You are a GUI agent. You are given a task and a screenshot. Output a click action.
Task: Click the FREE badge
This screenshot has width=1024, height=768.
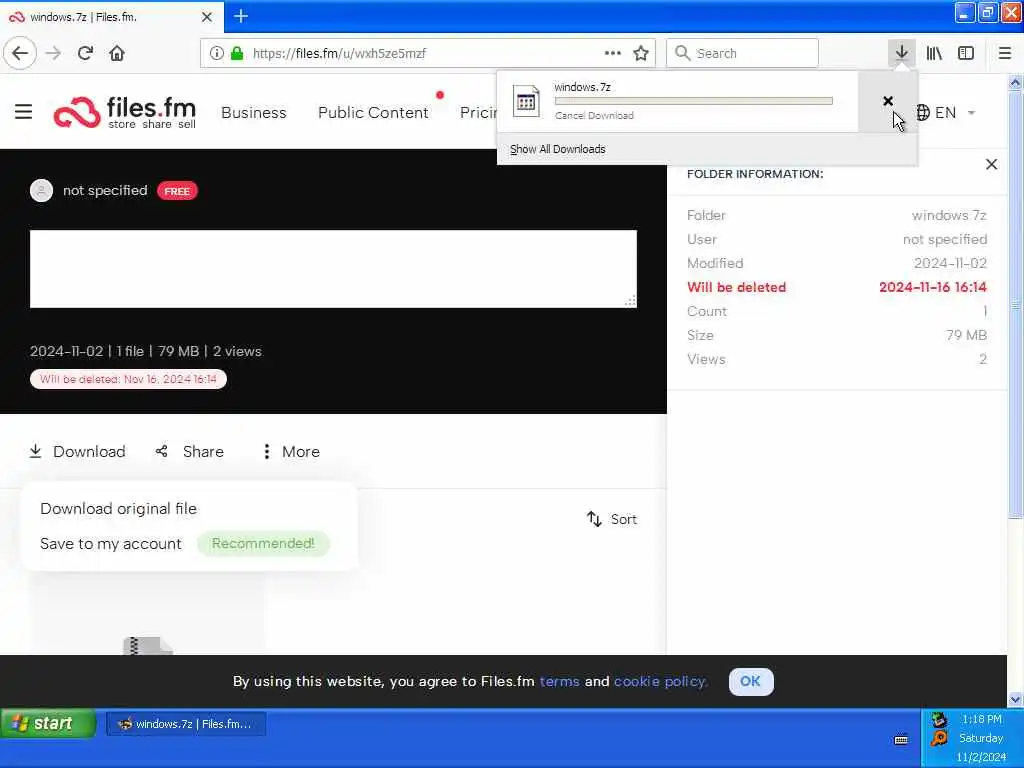pos(177,191)
